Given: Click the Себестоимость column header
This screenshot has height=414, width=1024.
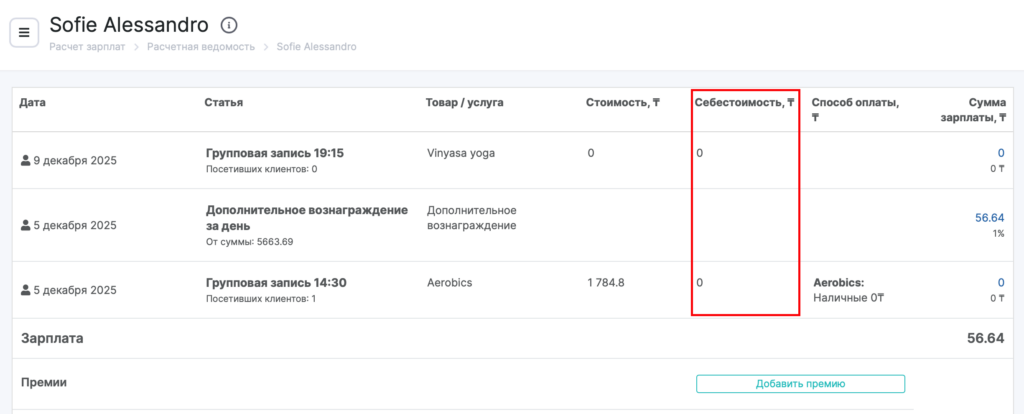Looking at the screenshot, I should coord(744,103).
